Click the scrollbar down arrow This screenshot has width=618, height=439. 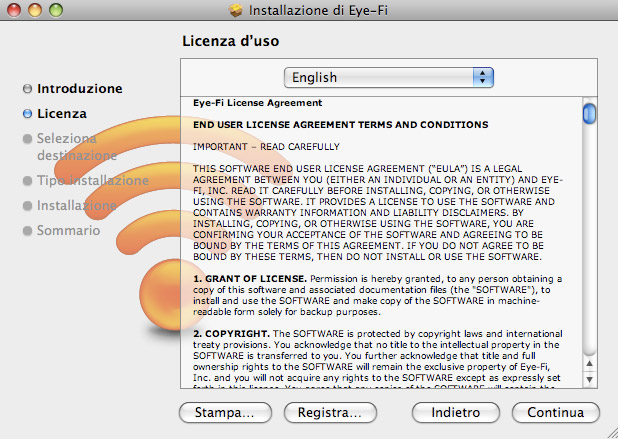click(589, 379)
